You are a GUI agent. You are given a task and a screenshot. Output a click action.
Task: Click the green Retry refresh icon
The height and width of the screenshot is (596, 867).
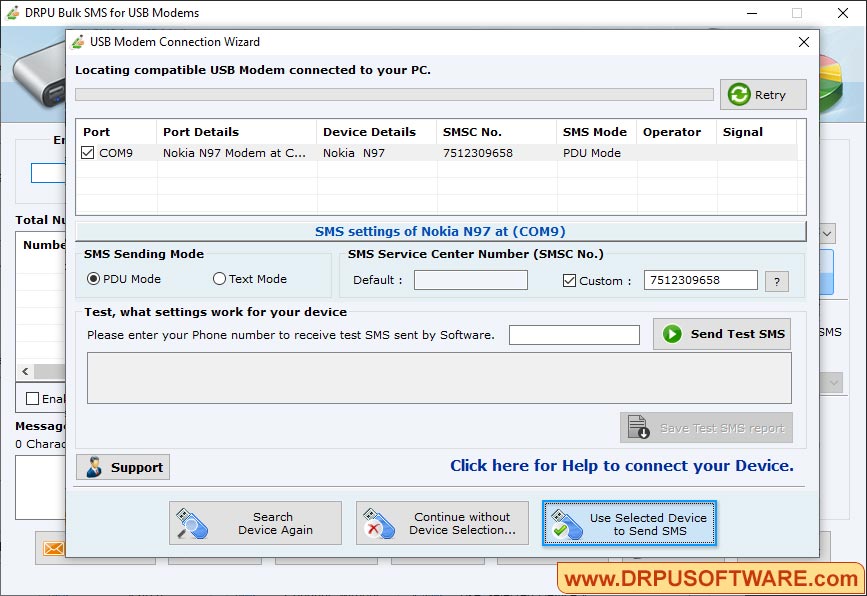741,94
